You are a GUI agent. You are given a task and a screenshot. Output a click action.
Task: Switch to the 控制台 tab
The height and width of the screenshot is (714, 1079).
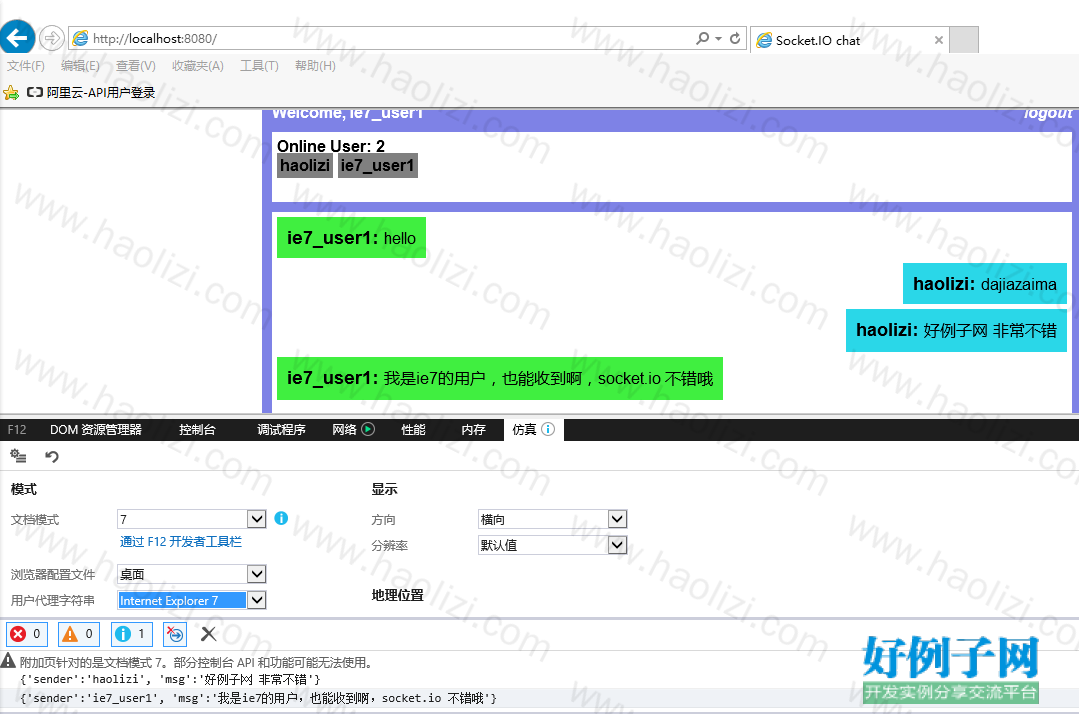point(197,429)
